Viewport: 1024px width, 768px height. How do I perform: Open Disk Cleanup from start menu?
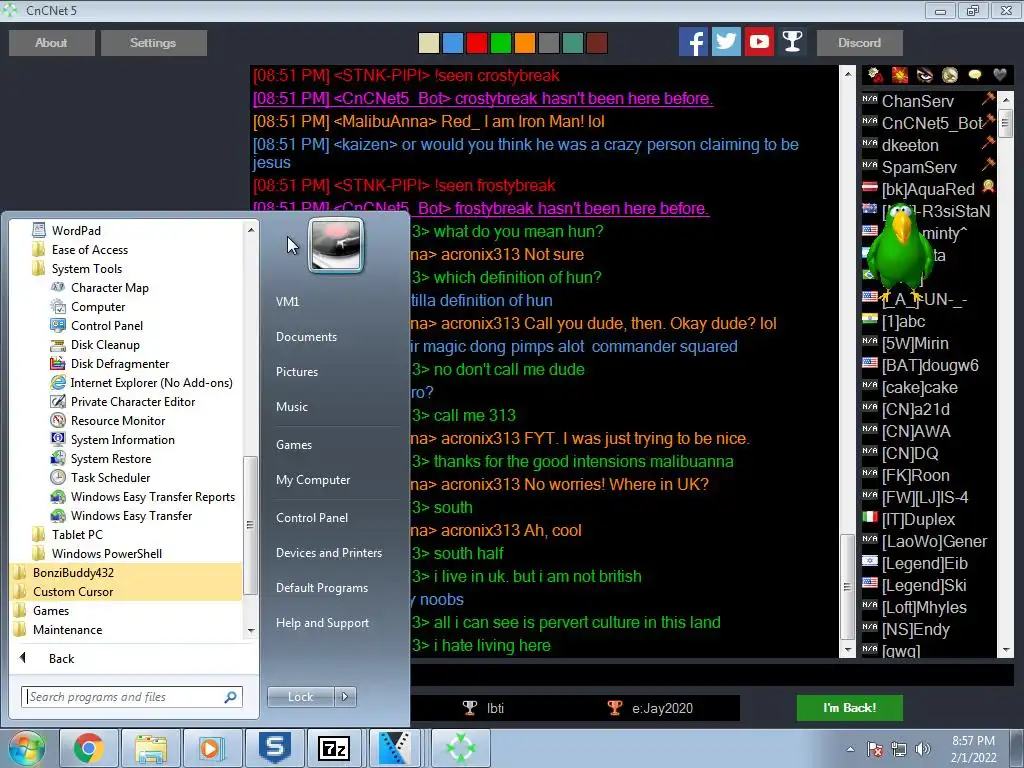click(105, 345)
